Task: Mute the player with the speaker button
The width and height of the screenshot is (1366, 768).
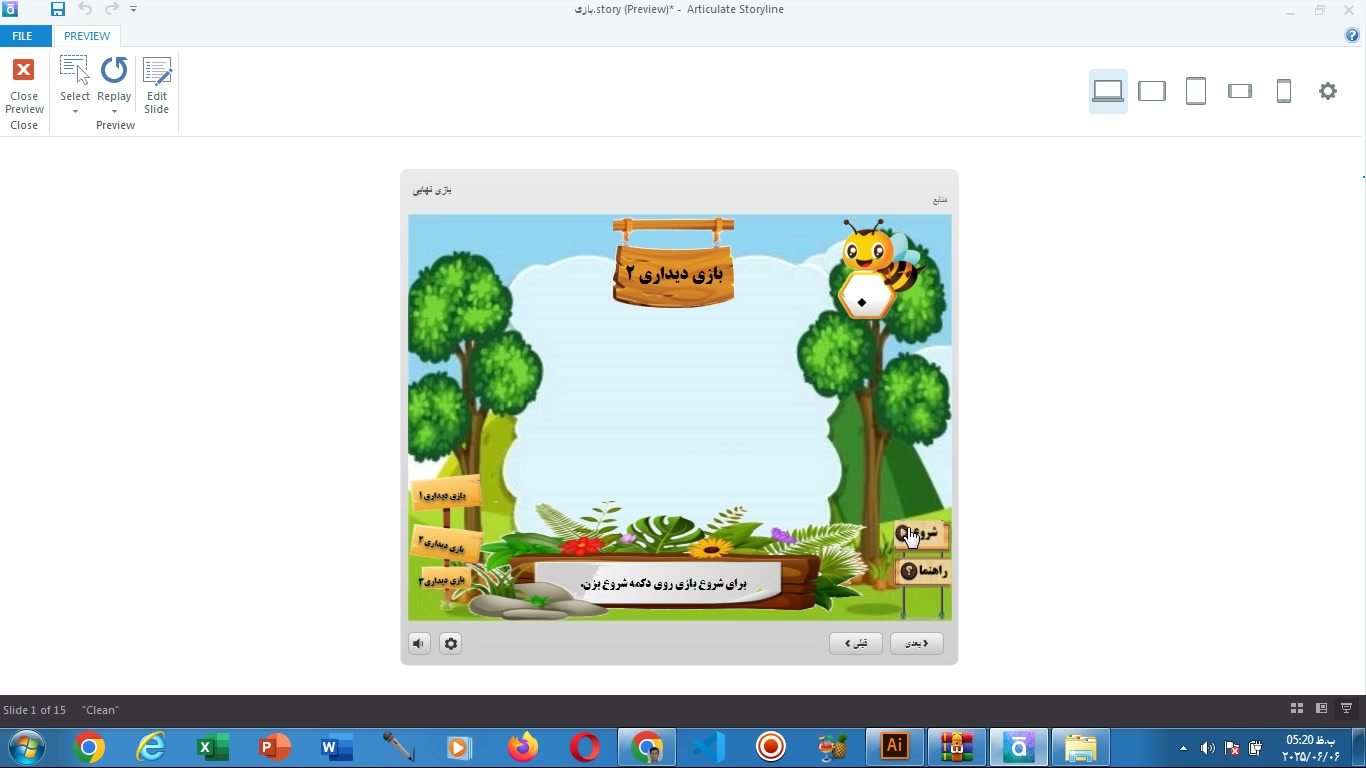Action: [420, 644]
